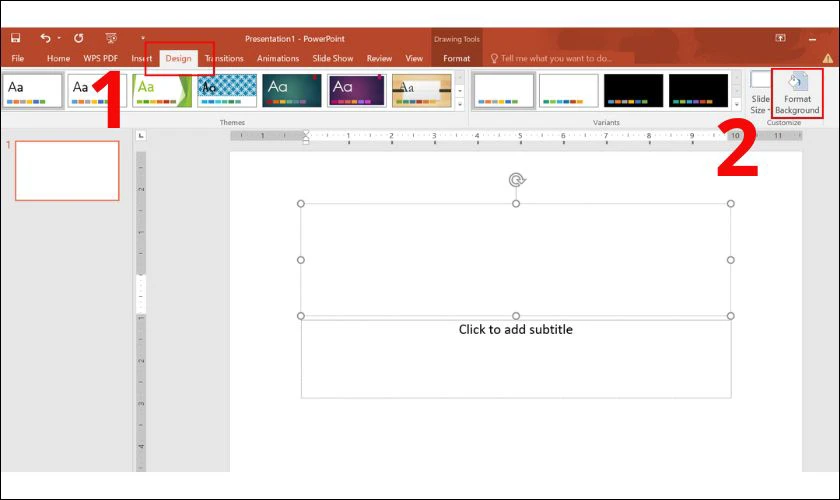Viewport: 840px width, 500px height.
Task: Open the Transitions ribbon tab
Action: coord(224,59)
